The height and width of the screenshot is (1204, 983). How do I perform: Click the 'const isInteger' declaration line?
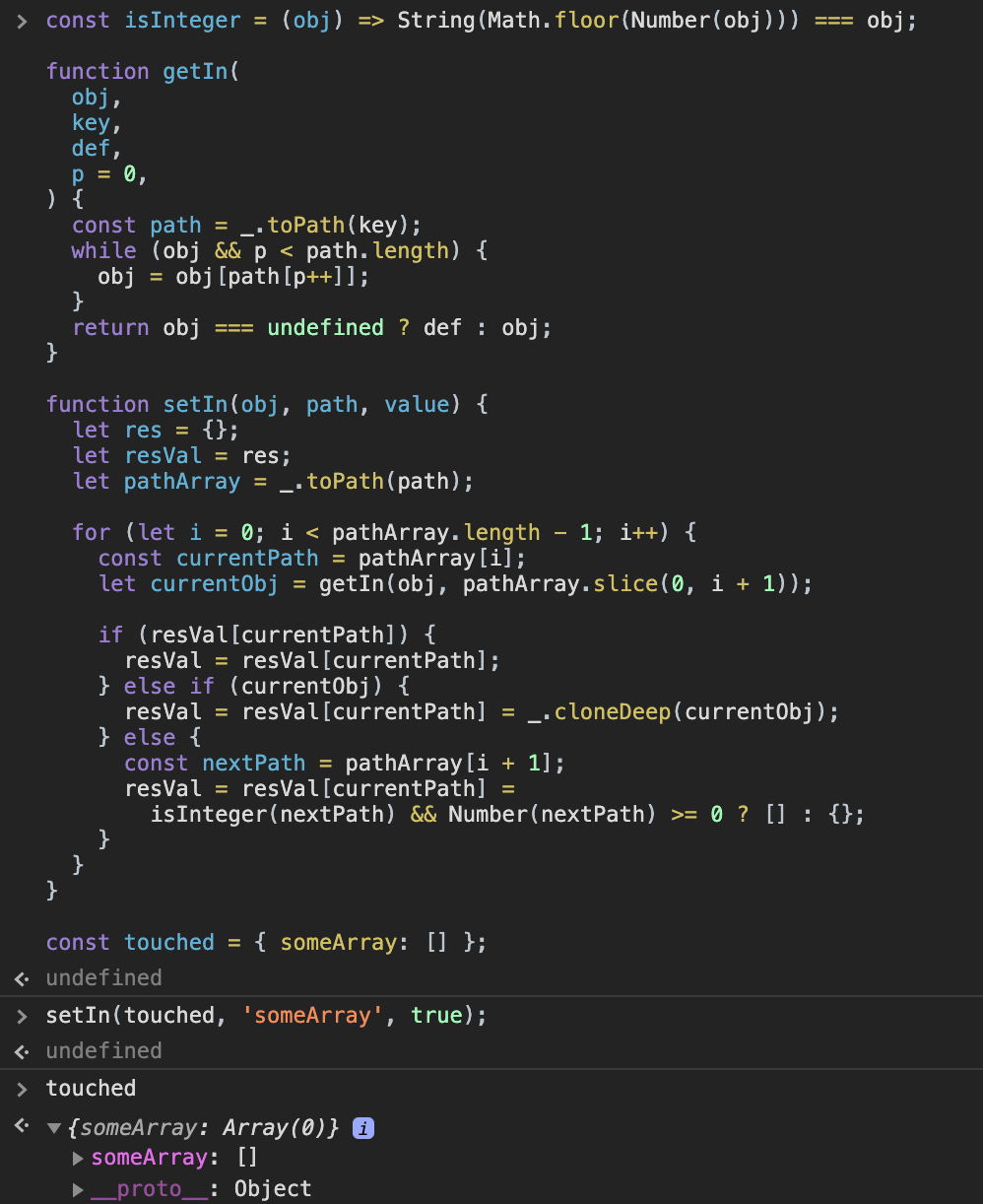click(481, 20)
